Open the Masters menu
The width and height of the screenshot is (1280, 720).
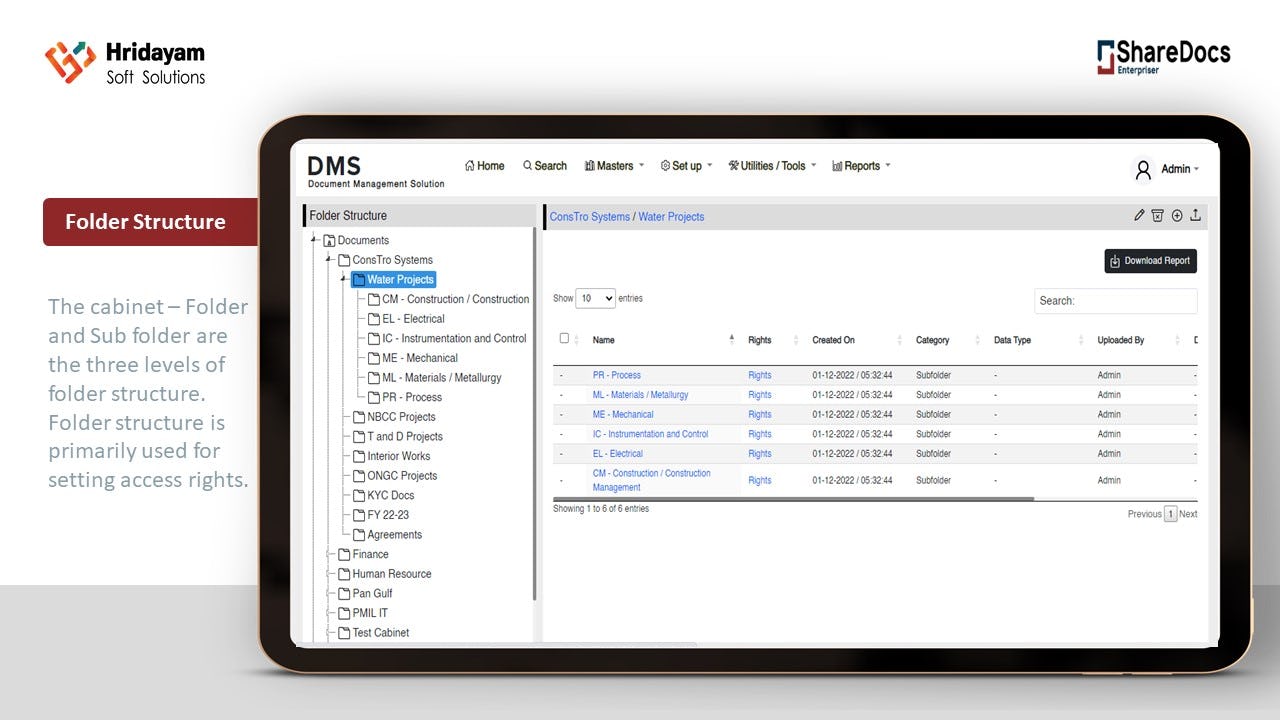611,165
